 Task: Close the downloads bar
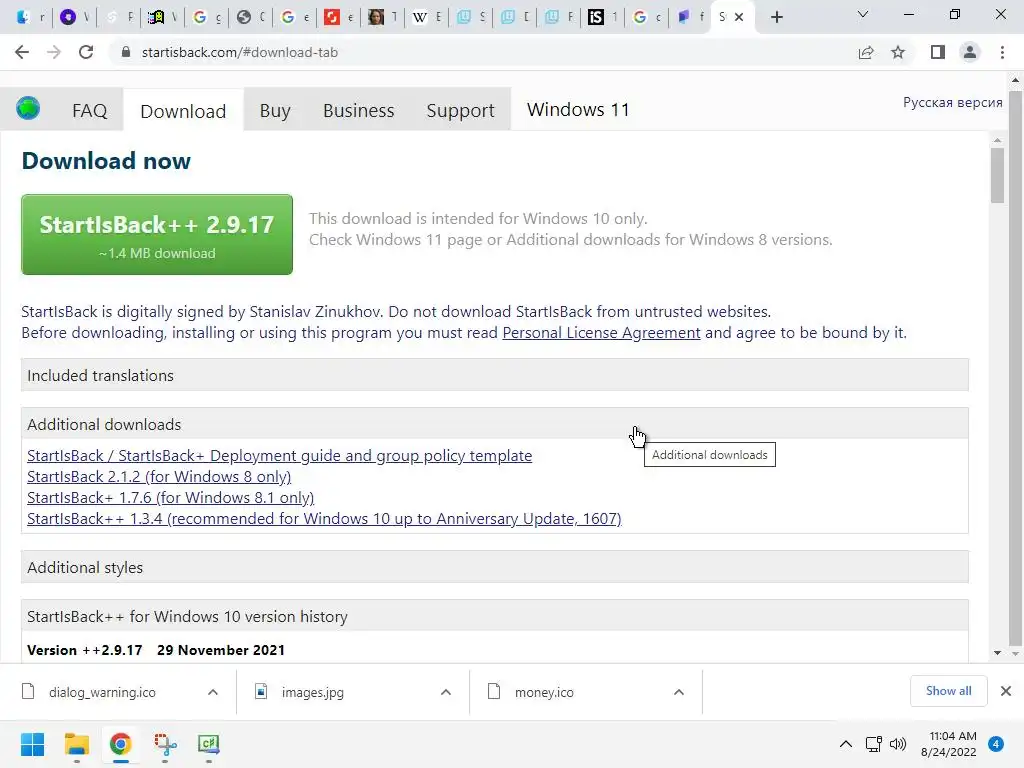(x=1006, y=691)
